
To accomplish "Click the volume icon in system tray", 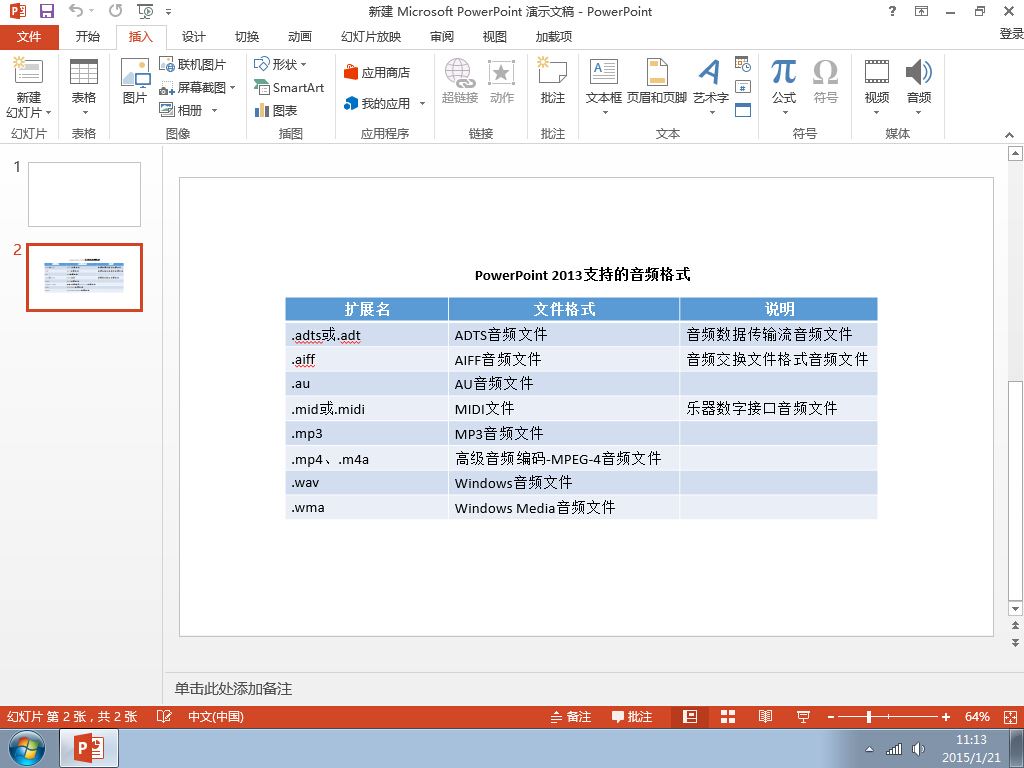I will [918, 749].
